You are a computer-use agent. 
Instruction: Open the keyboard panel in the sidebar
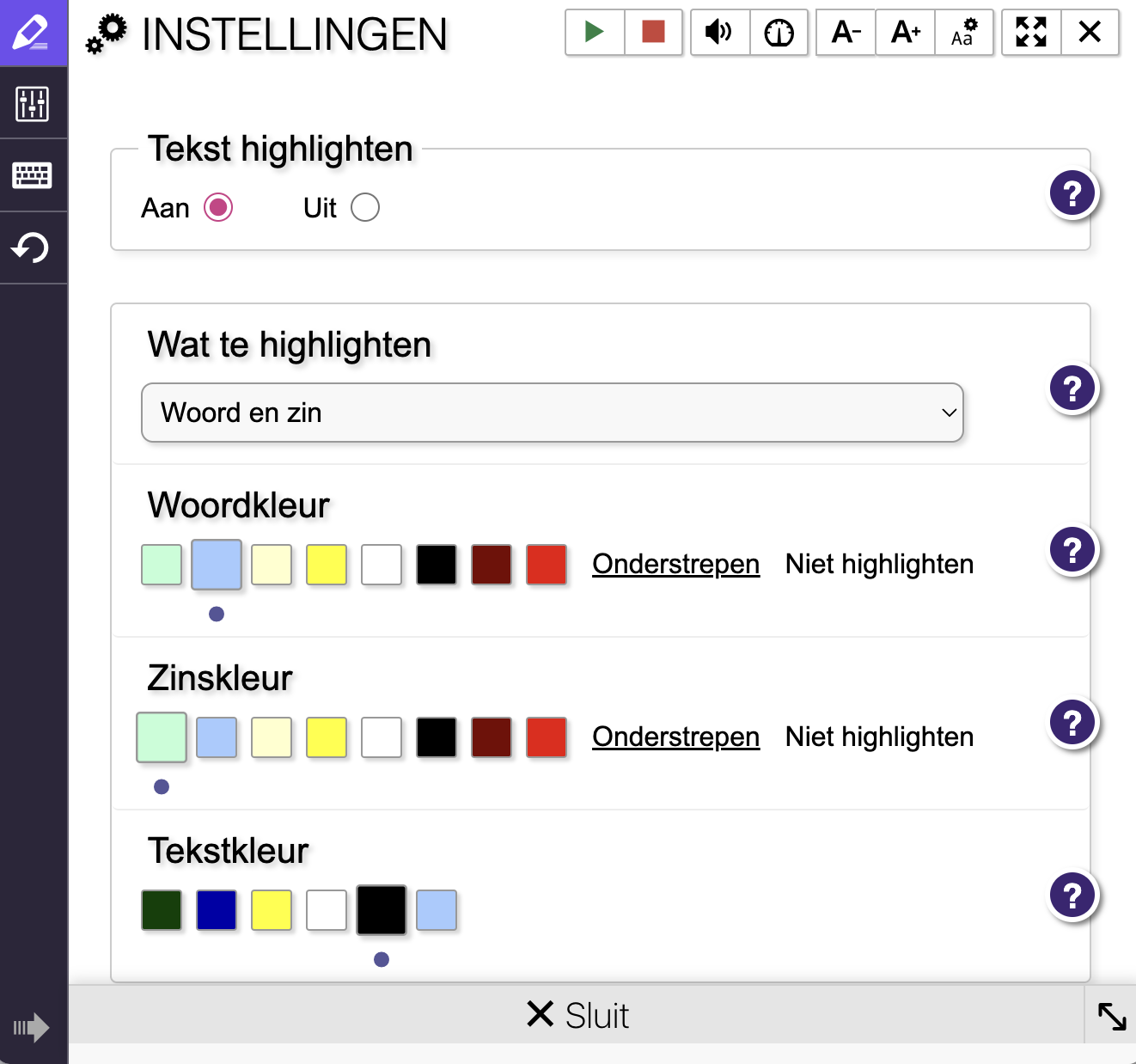click(x=33, y=175)
